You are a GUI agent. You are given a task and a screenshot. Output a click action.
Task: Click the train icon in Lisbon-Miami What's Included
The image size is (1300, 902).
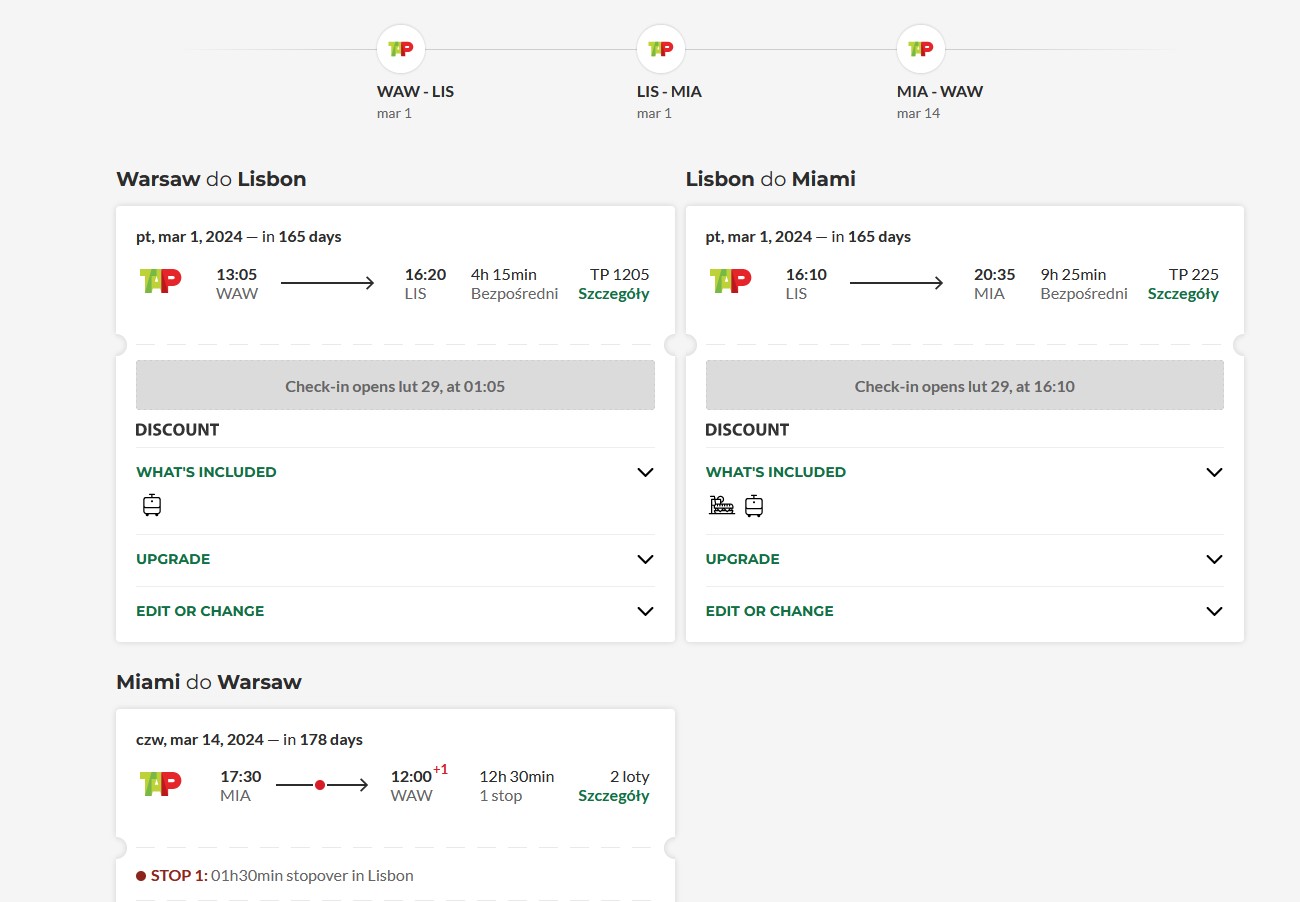click(721, 506)
